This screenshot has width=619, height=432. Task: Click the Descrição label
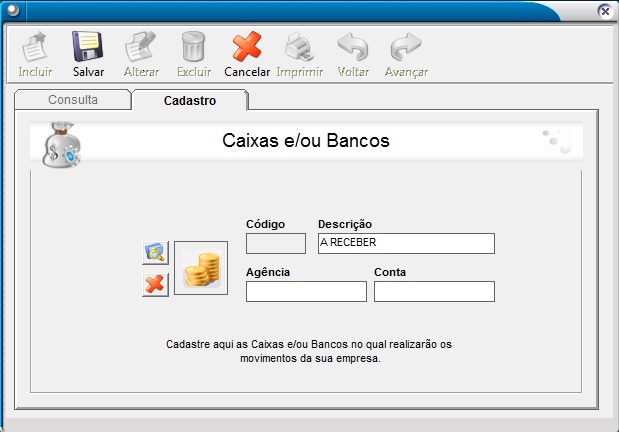(345, 224)
